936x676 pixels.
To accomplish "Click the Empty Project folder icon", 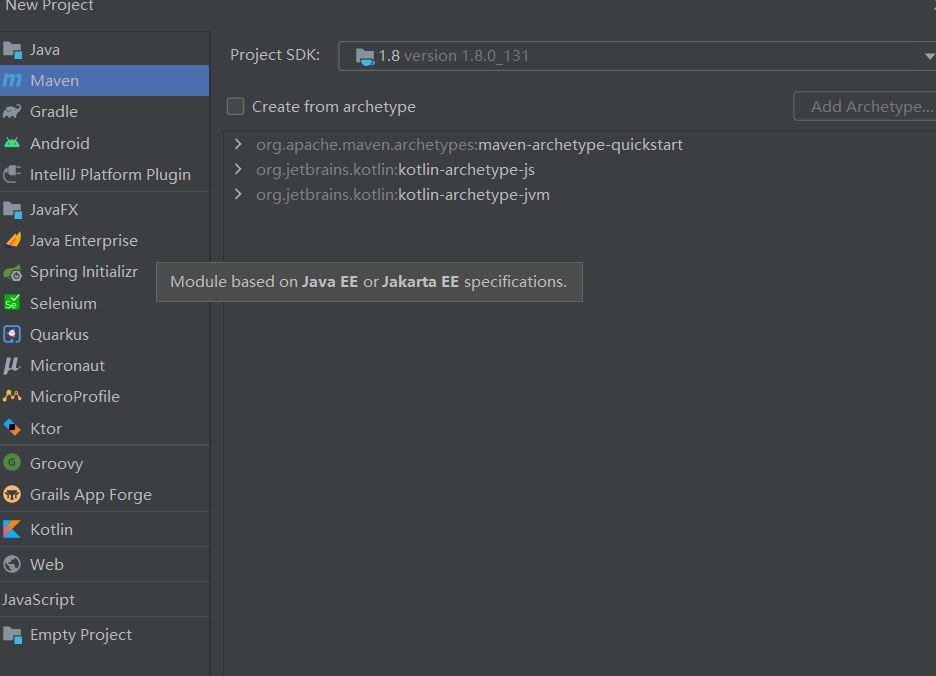I will click(12, 635).
